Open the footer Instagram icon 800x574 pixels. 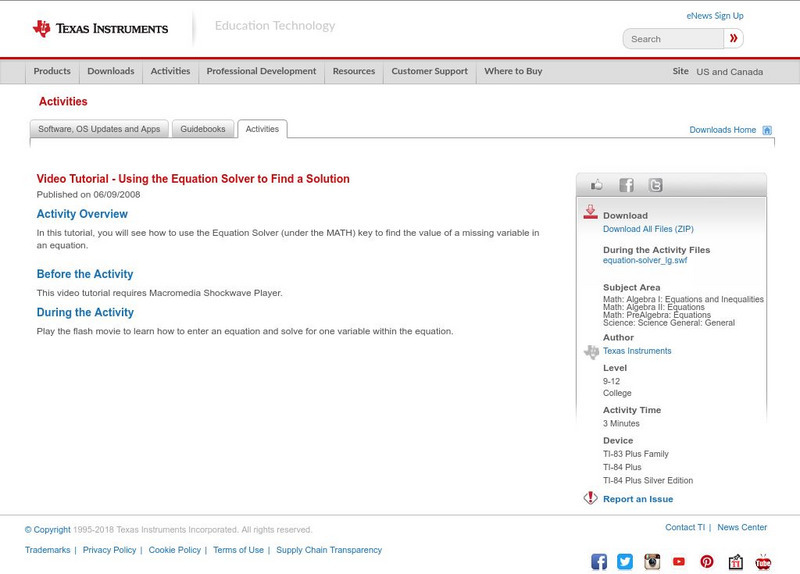[652, 562]
